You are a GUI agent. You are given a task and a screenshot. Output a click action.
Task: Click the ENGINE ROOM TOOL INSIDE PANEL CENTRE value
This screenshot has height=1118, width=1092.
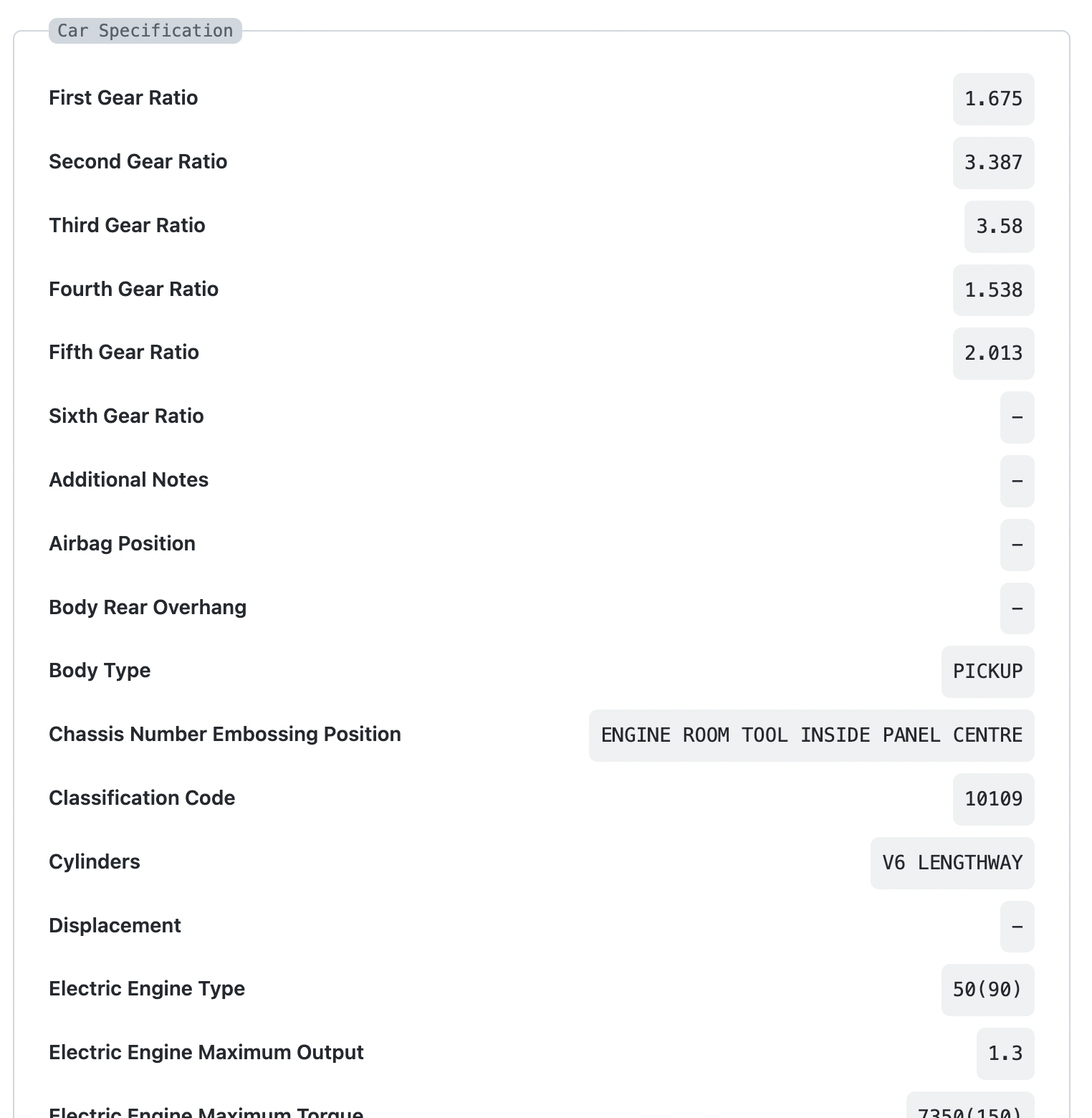(811, 735)
